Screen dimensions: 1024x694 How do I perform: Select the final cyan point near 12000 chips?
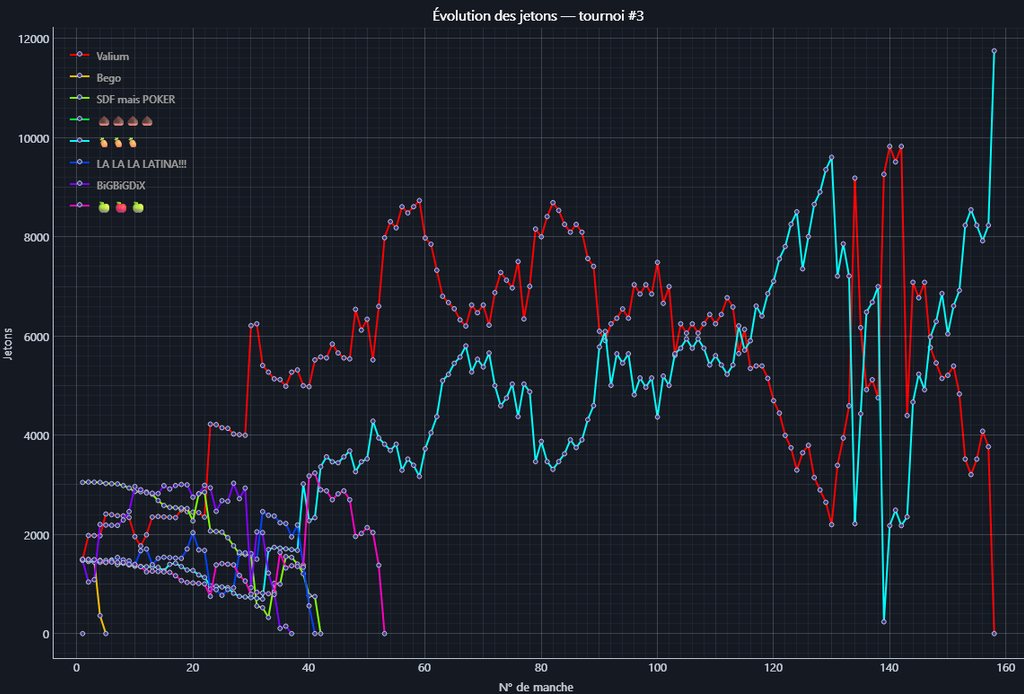click(x=994, y=51)
